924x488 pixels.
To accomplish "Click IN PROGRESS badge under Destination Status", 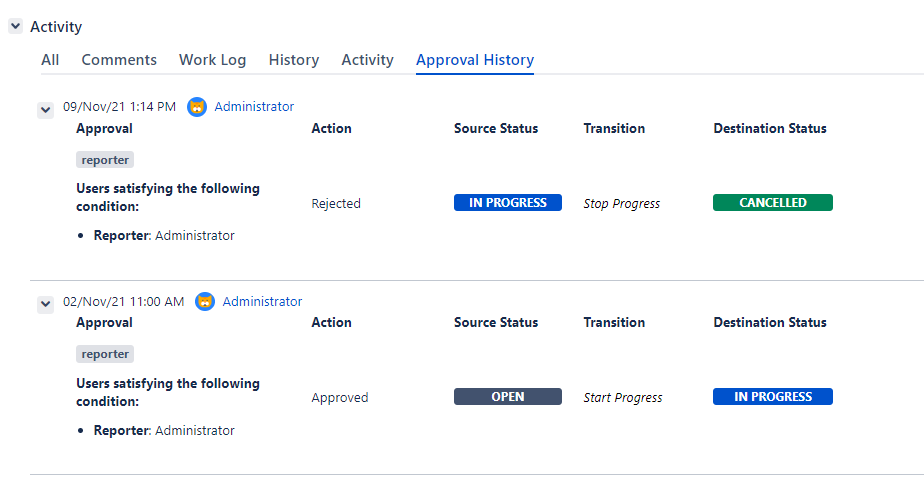I will click(772, 397).
